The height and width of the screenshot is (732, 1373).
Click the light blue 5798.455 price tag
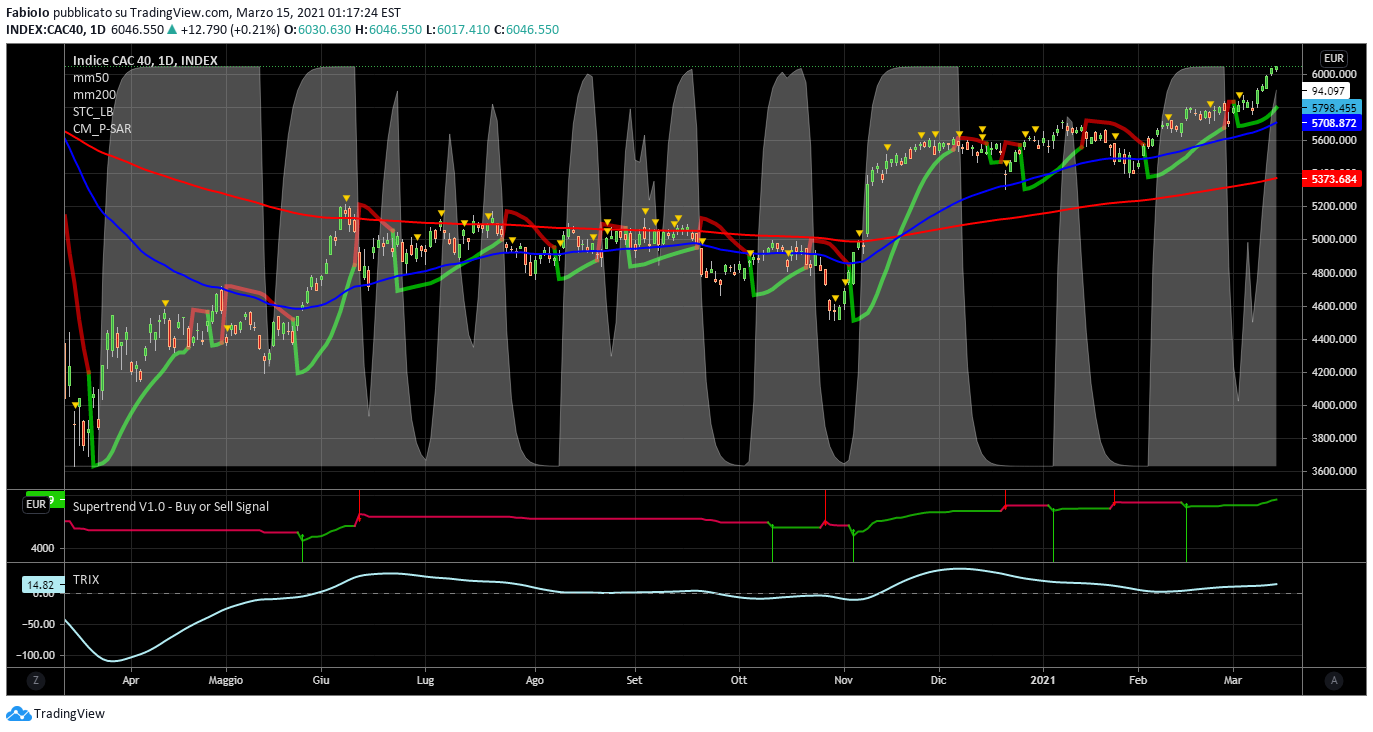click(1334, 107)
